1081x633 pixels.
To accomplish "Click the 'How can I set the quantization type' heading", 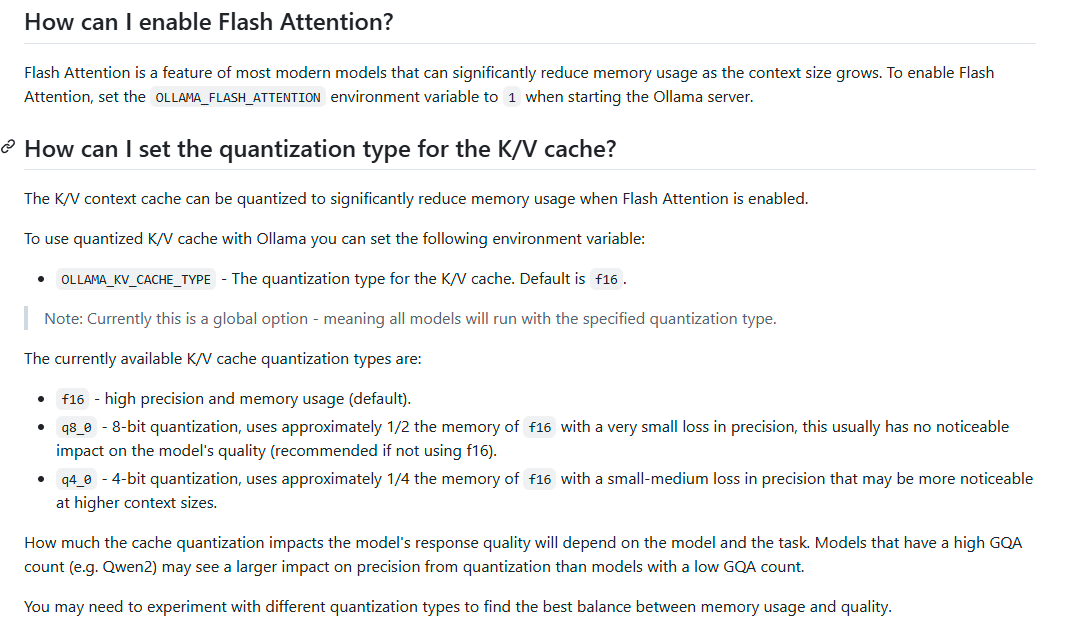I will pos(320,149).
